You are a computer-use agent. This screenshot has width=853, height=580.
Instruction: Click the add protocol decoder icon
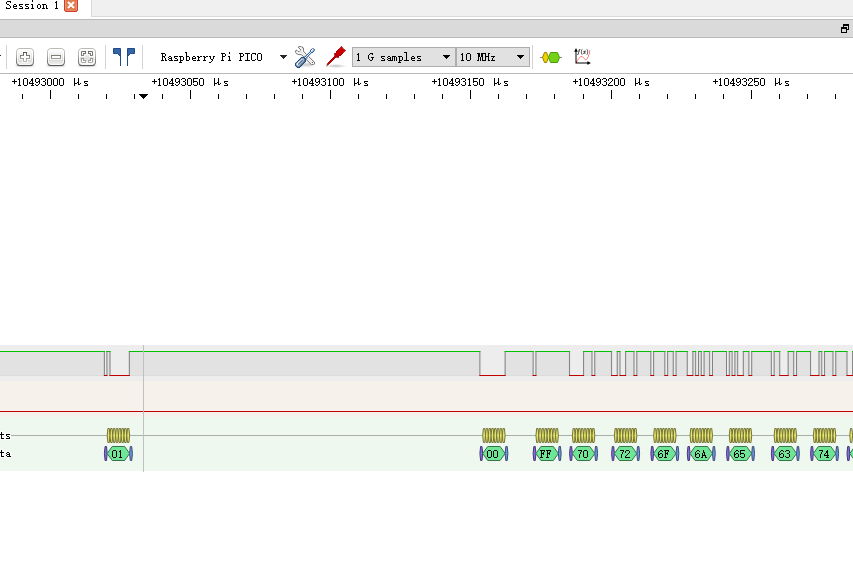(550, 57)
